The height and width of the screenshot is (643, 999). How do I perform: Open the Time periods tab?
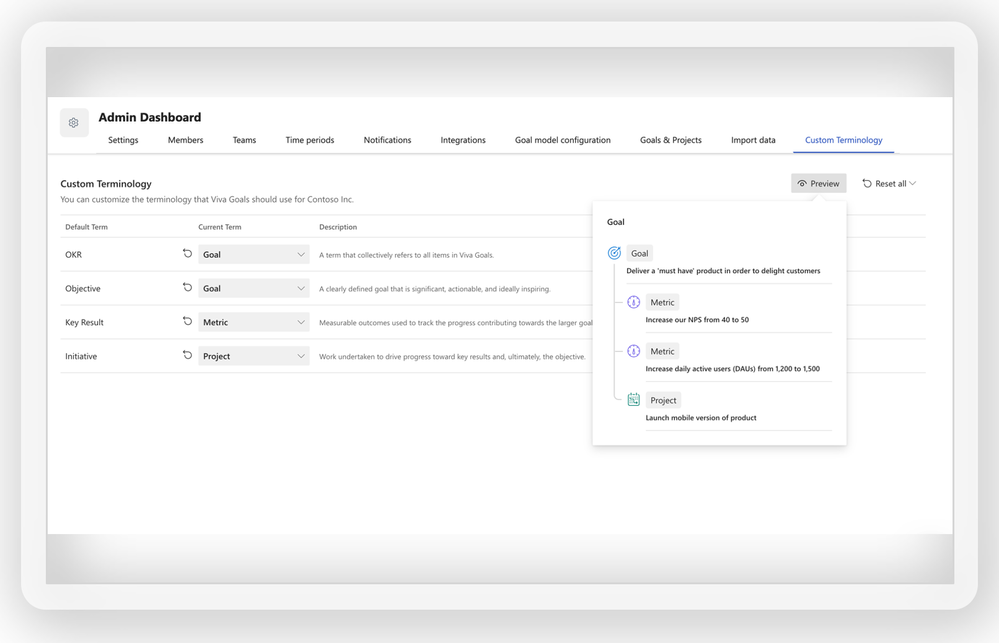[310, 140]
